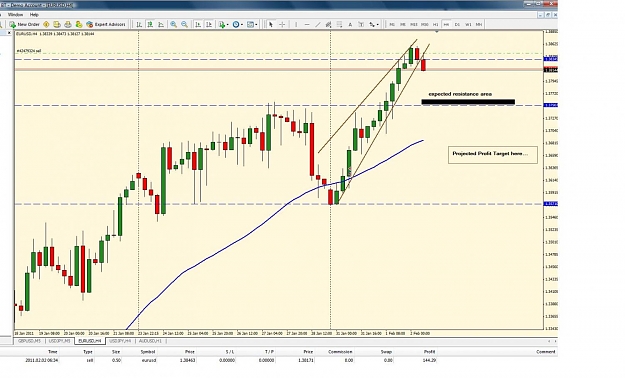Close the left side panel with X
This screenshot has height=378, width=625.
[9, 33]
